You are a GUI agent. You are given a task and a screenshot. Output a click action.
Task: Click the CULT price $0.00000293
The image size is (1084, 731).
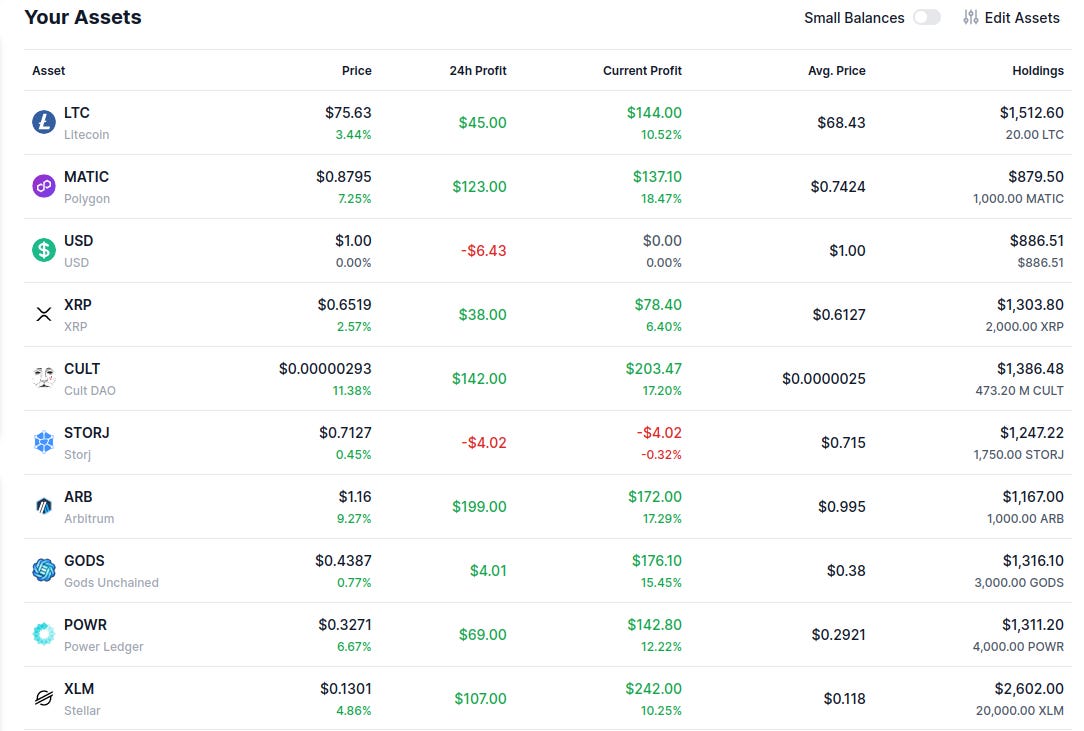(325, 369)
